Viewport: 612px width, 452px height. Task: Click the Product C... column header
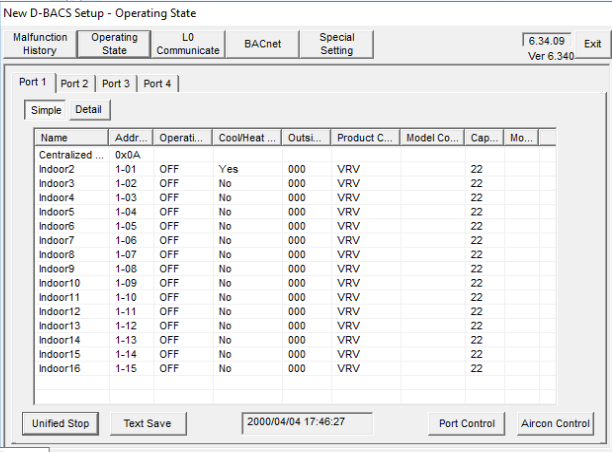coord(365,138)
